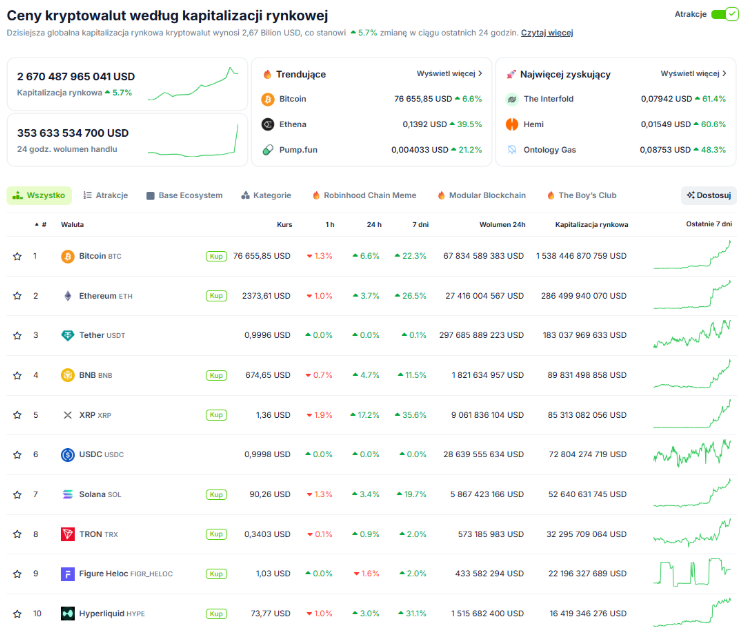Sort by Waluta column header
746x636 pixels.
pos(72,225)
